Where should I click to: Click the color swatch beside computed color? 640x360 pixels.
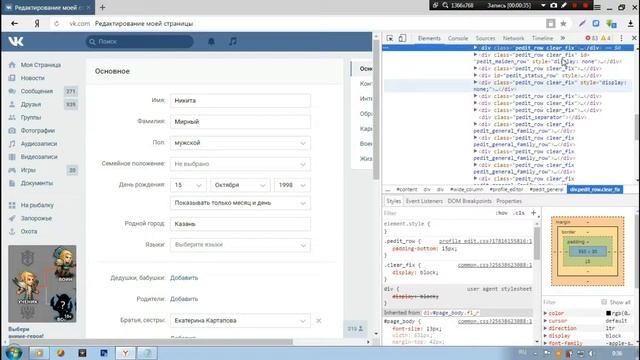[x=608, y=313]
